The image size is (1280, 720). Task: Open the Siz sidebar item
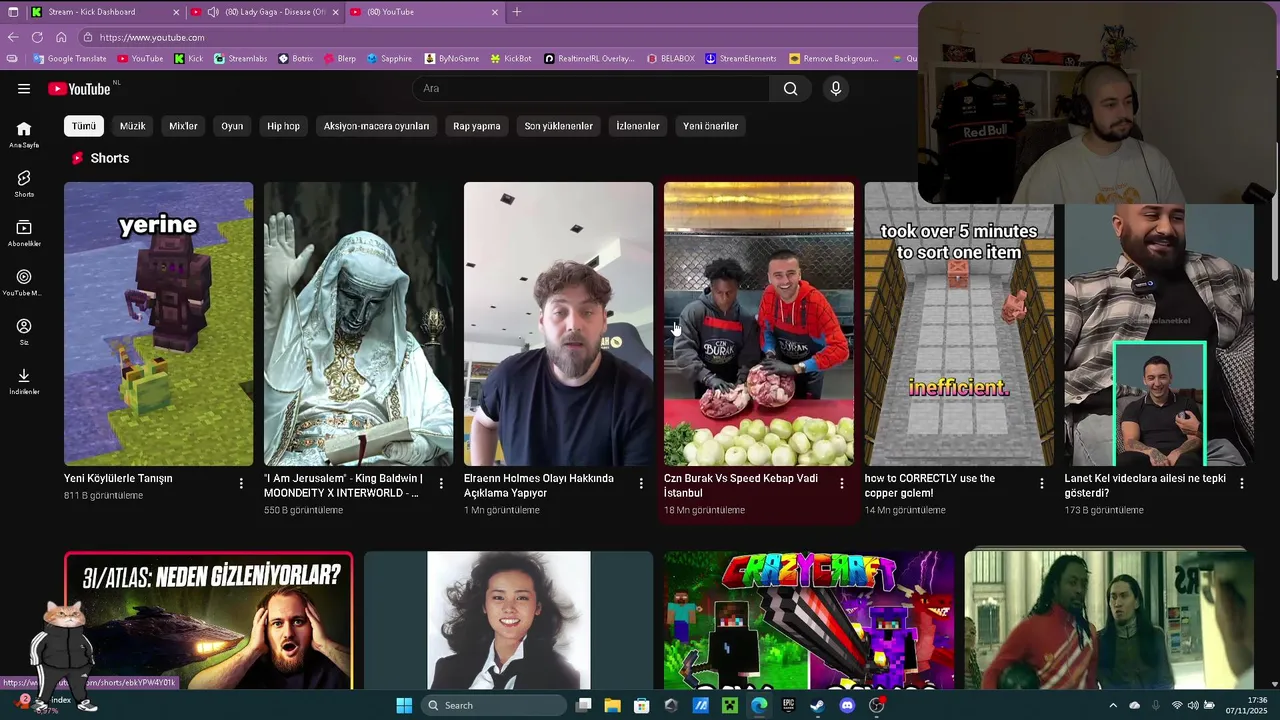24,331
